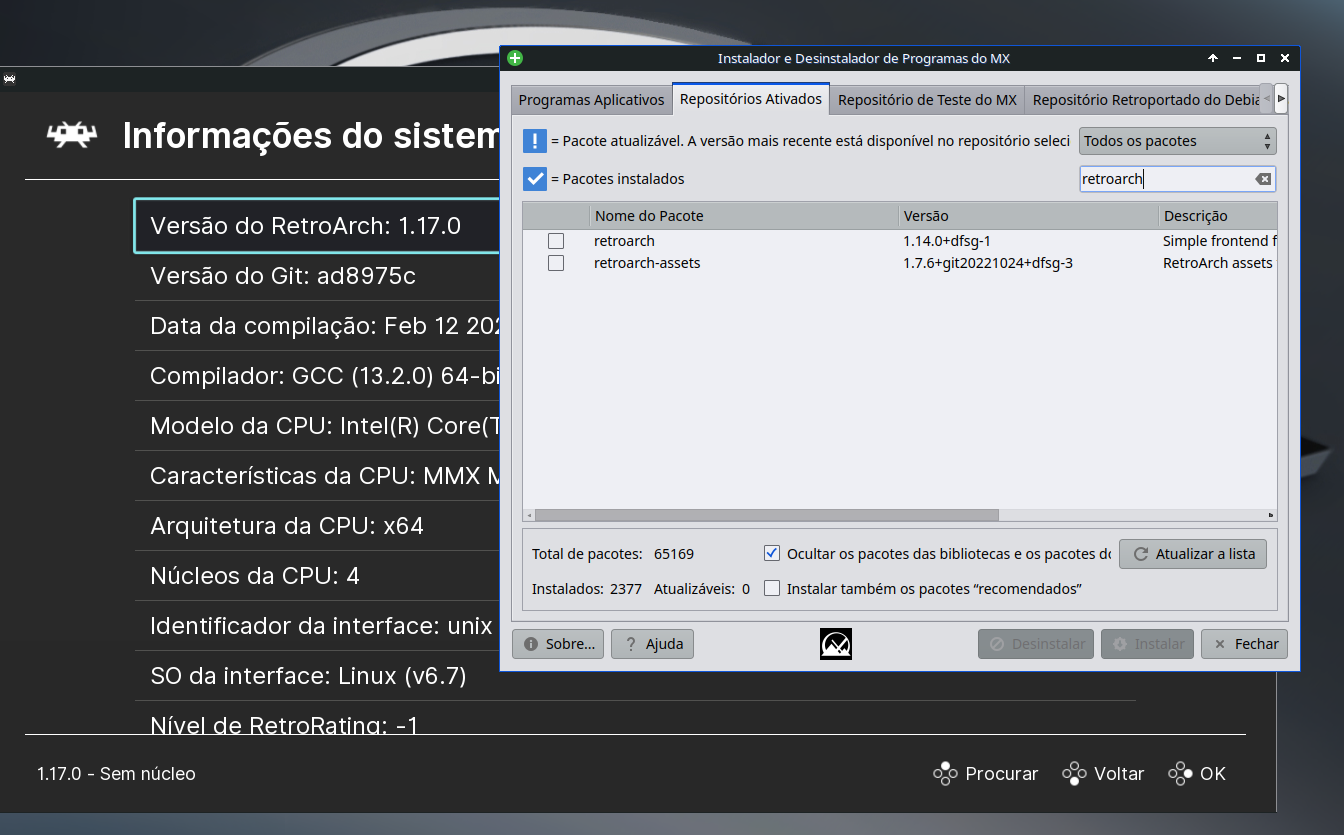Viewport: 1344px width, 835px height.
Task: Select Núcleos da CPU: 4 row
Action: click(317, 576)
